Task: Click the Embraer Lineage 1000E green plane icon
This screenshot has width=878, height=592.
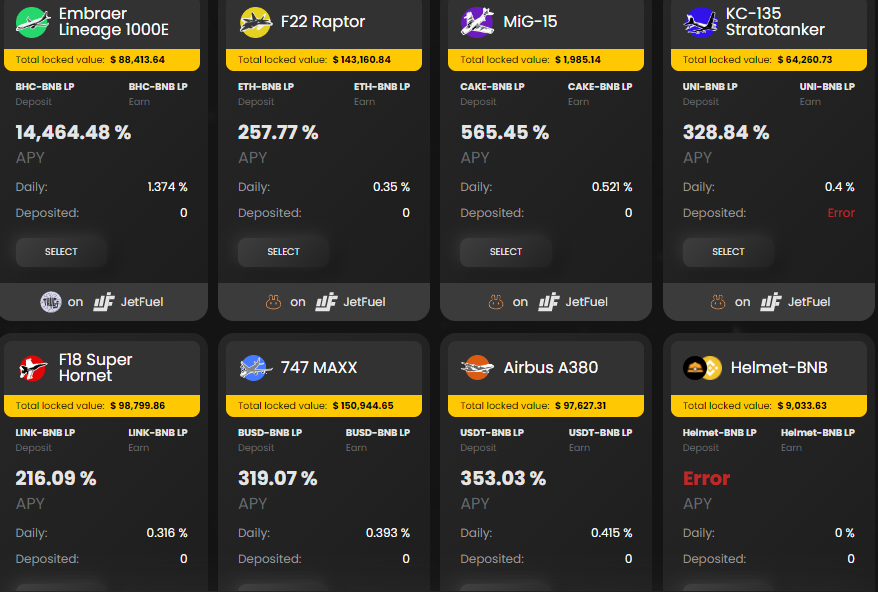Action: tap(32, 22)
